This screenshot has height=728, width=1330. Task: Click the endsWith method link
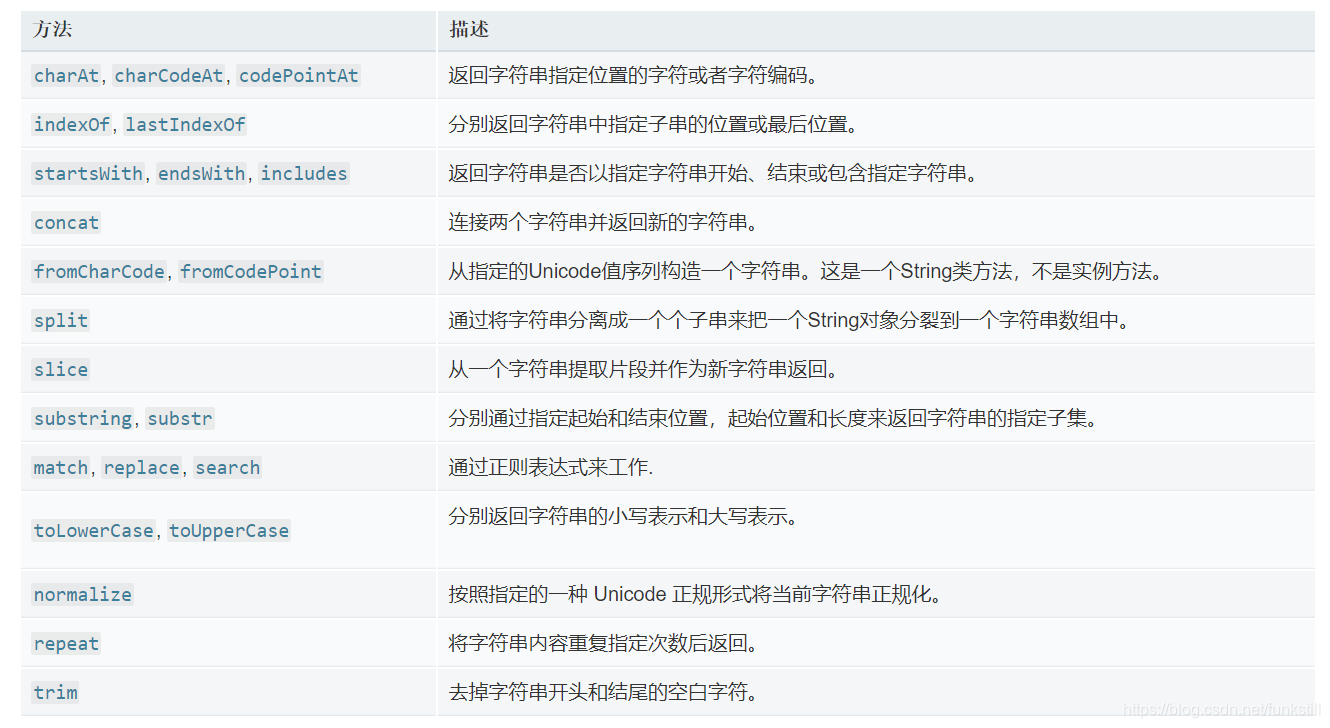tap(201, 174)
